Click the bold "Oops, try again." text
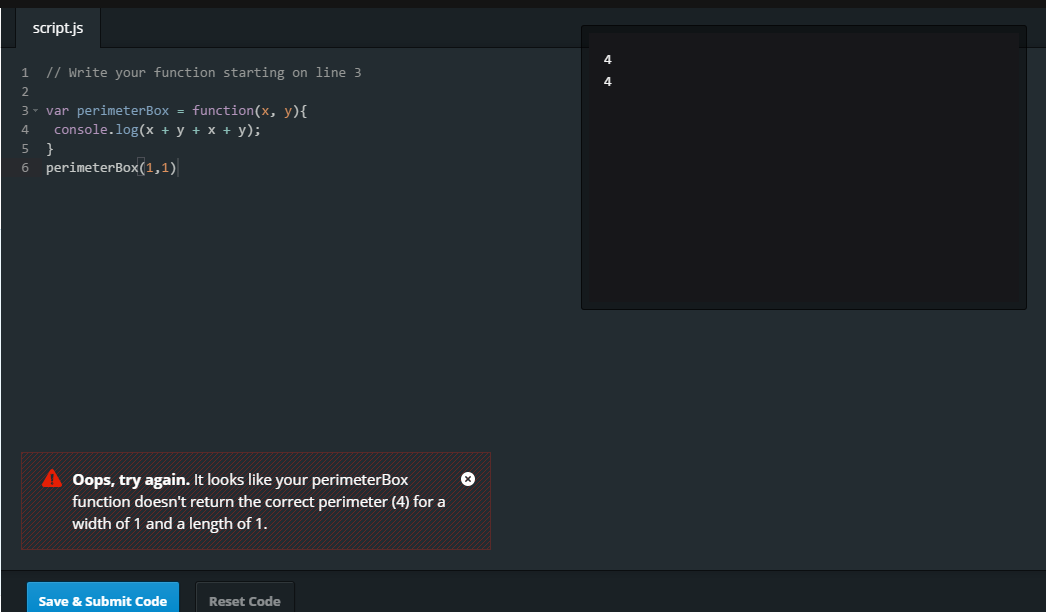Image resolution: width=1046 pixels, height=612 pixels. point(130,480)
